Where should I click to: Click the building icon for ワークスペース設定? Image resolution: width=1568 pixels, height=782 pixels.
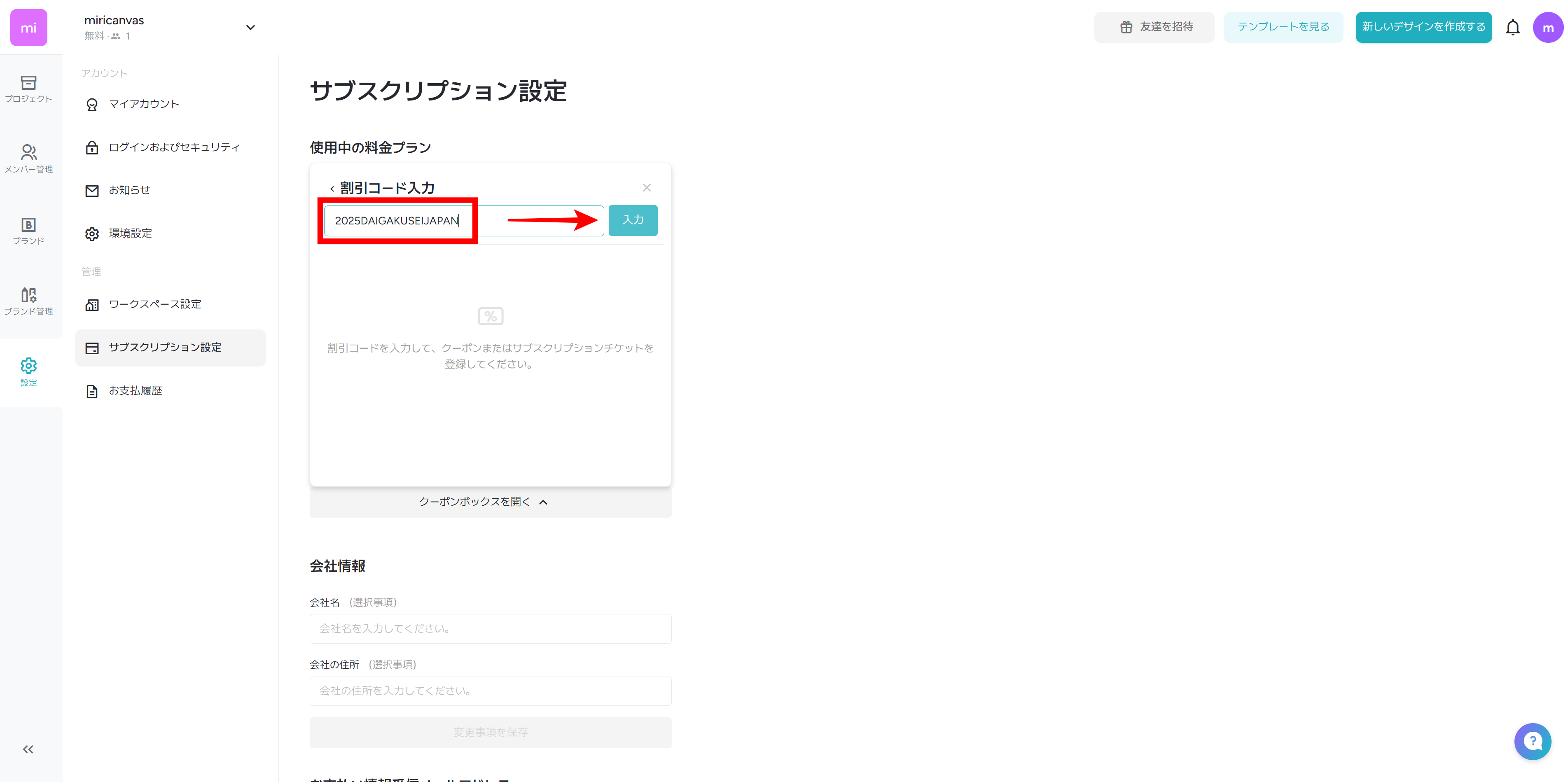(92, 305)
